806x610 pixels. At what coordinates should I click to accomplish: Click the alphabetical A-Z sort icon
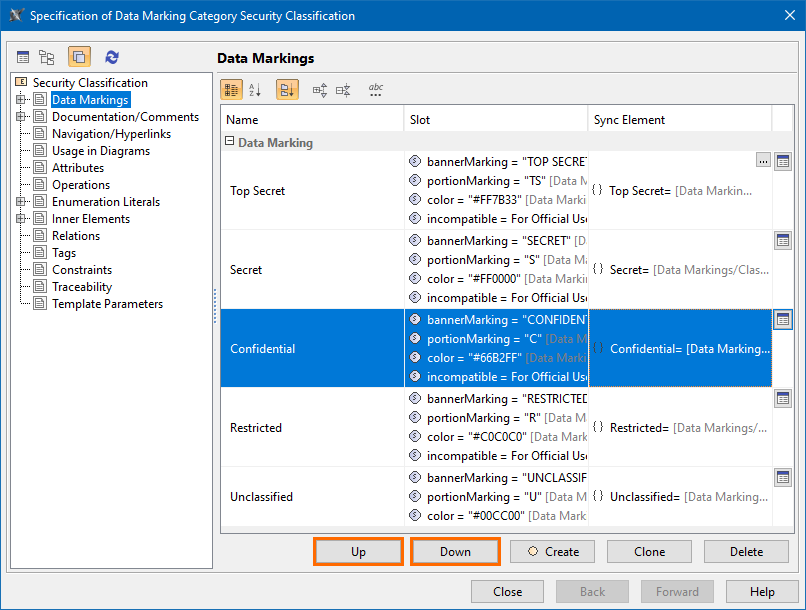coord(255,90)
